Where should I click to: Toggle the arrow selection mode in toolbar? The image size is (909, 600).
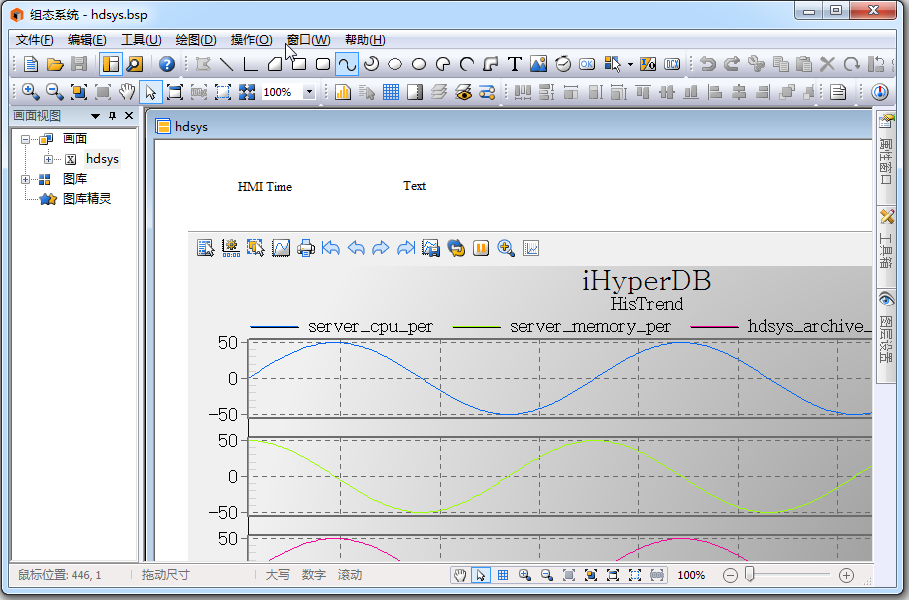(x=151, y=92)
